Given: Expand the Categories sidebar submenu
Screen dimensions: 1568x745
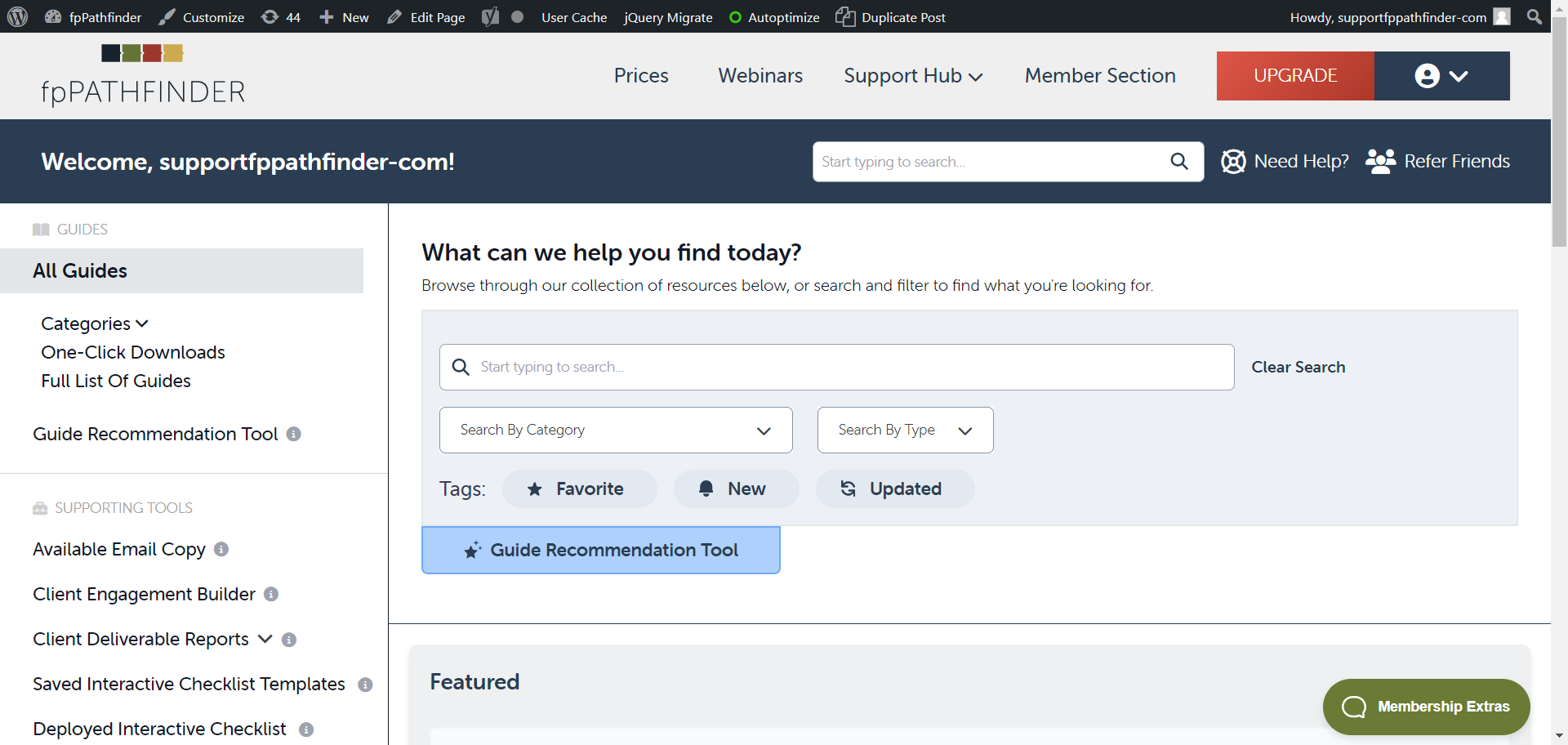Looking at the screenshot, I should 95,324.
